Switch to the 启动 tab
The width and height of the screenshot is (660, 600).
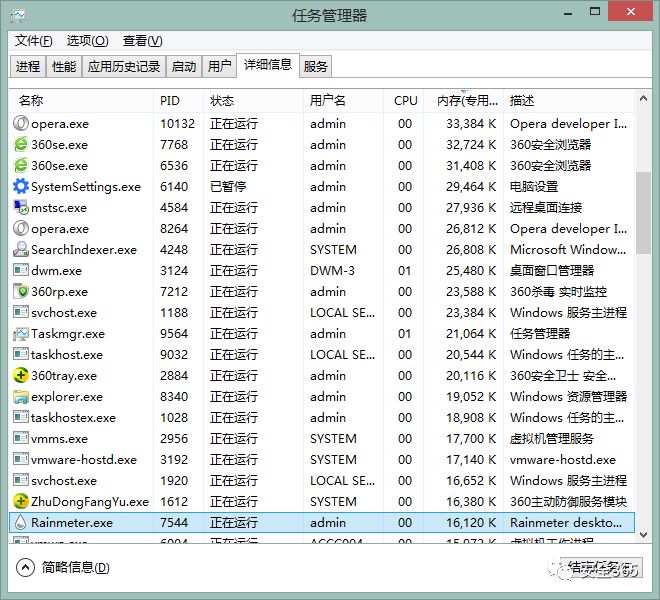pyautogui.click(x=184, y=66)
